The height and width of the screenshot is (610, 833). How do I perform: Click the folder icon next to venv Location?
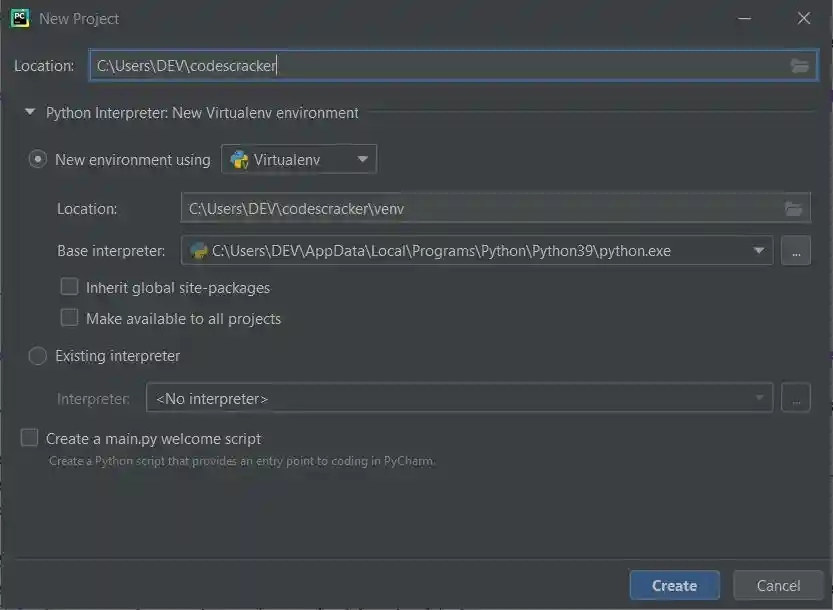794,208
